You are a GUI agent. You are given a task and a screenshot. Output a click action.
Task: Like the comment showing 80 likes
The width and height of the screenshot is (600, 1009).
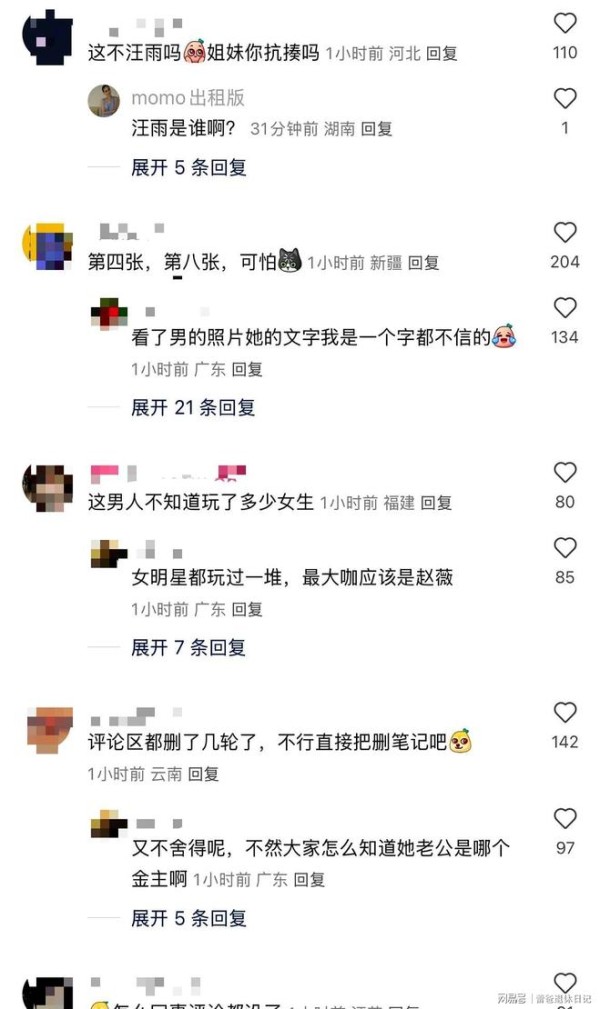click(x=565, y=472)
